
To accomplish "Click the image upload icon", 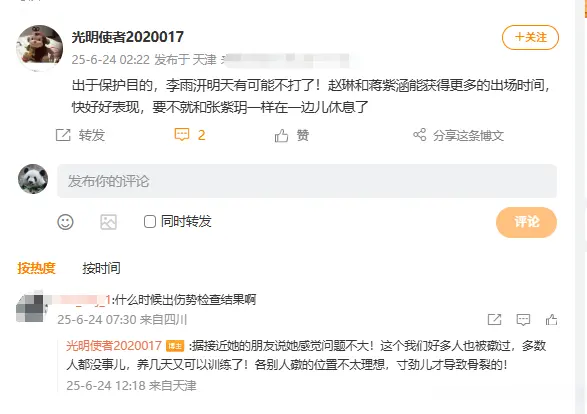I will point(109,222).
